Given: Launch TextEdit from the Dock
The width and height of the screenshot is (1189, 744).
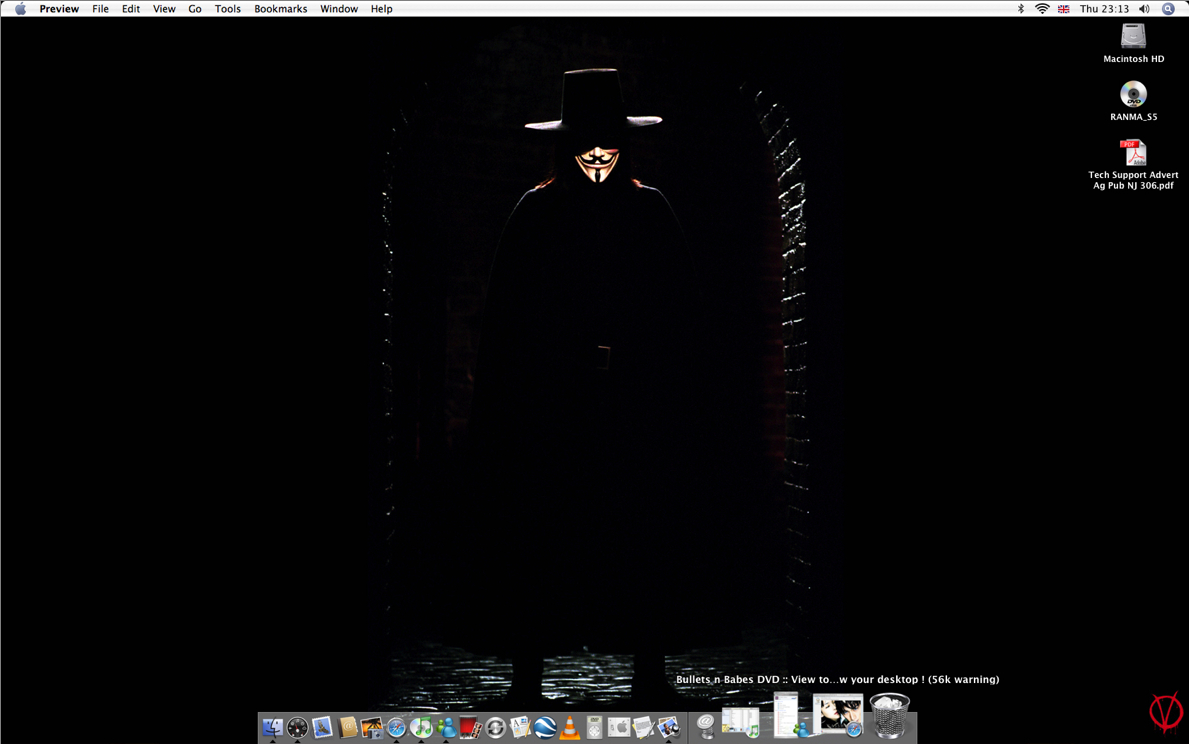Looking at the screenshot, I should [x=643, y=727].
